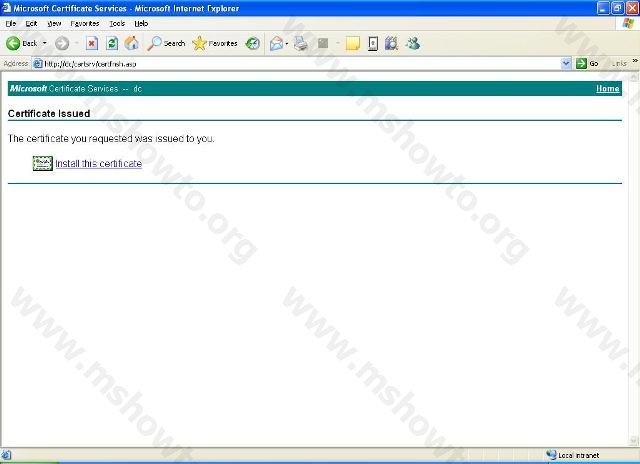Click the Forward navigation button
The height and width of the screenshot is (464, 640).
(62, 43)
